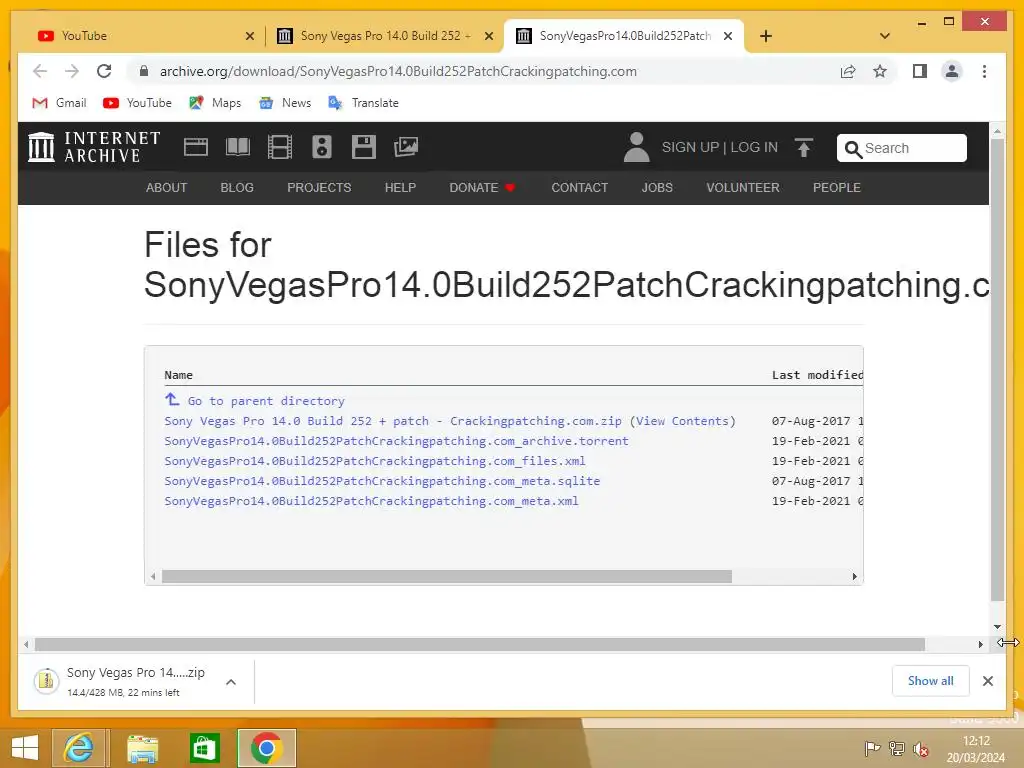Open Windows Store from taskbar
The width and height of the screenshot is (1024, 768).
204,748
